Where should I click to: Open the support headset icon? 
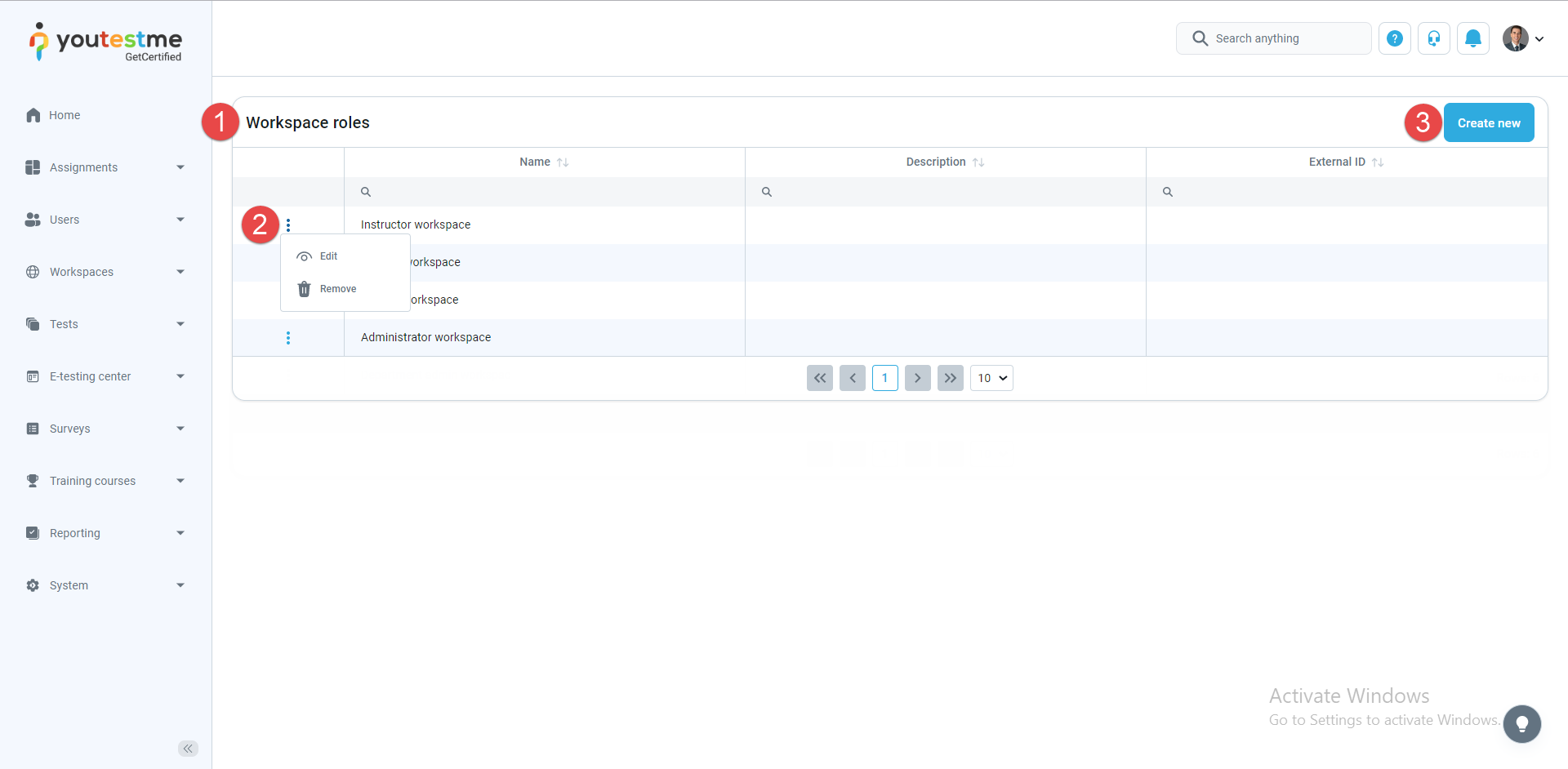[x=1434, y=38]
